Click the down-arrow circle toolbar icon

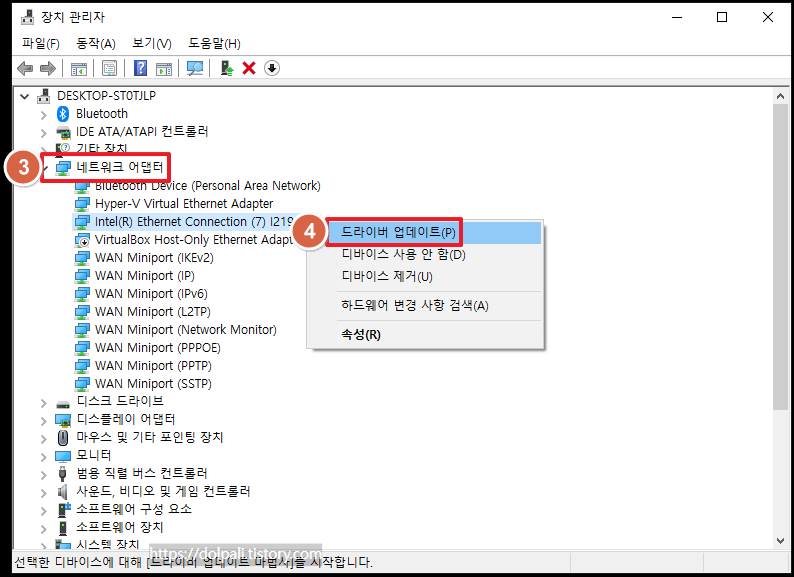272,68
